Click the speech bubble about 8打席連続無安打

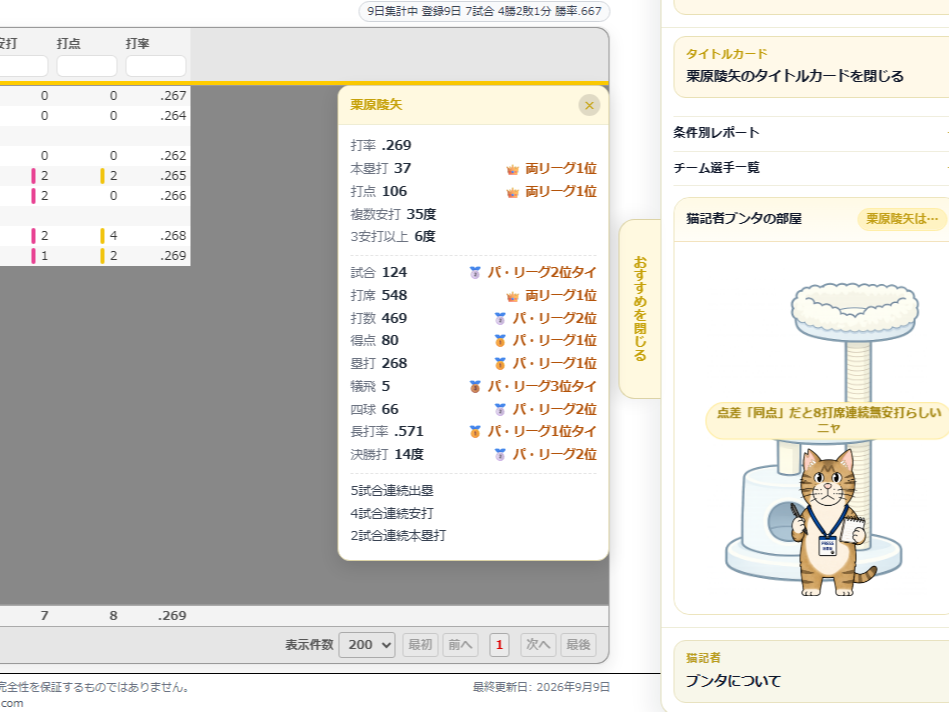coord(829,420)
